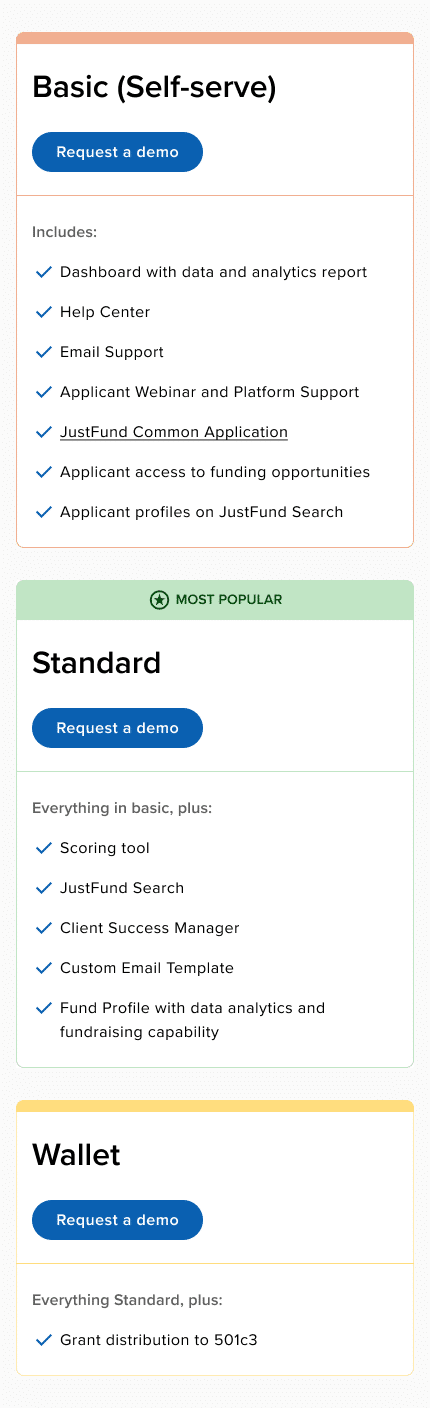Screen dimensions: 430x1408
Task: Request a demo for Wallet plan
Action: coord(118,1220)
